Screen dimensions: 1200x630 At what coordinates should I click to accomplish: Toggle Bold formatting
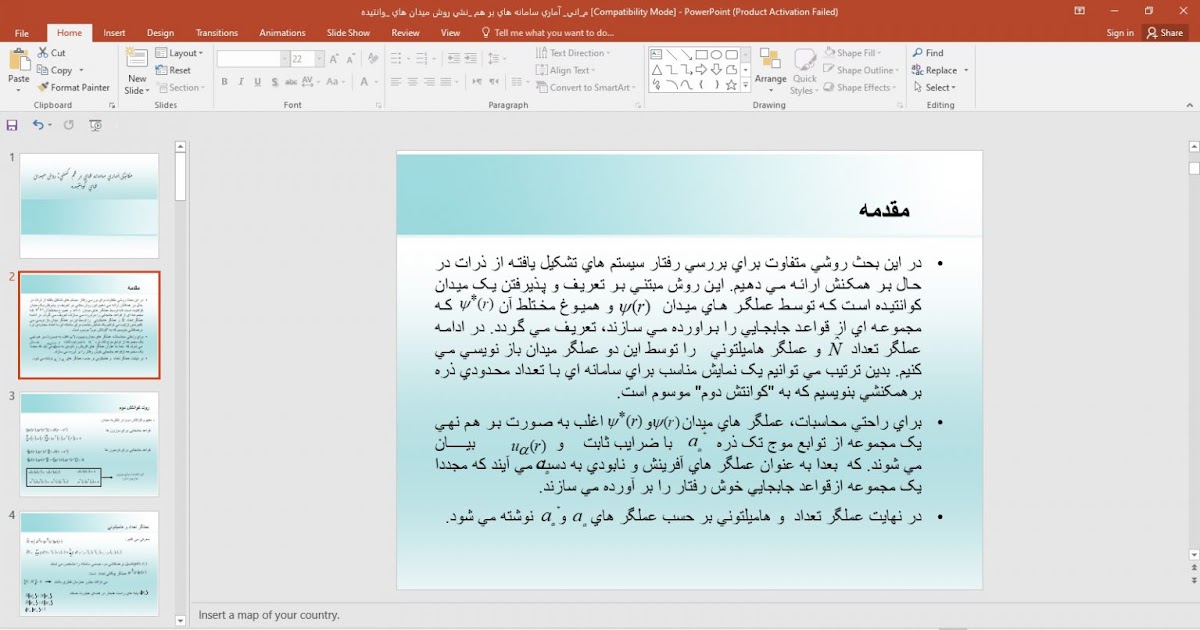(x=225, y=82)
